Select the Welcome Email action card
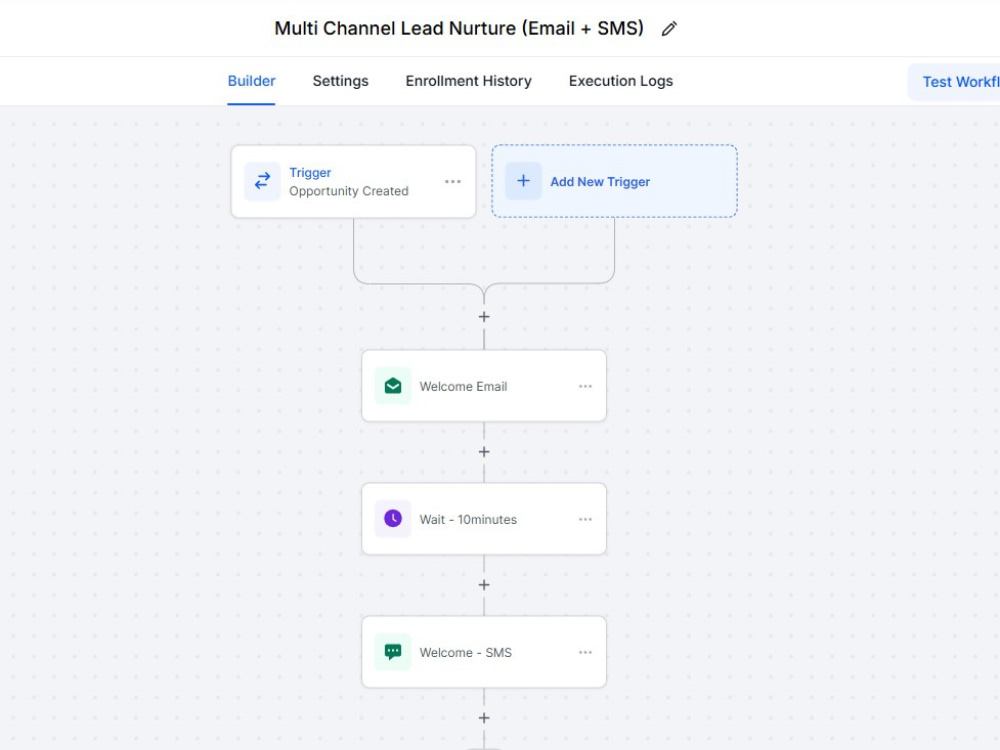 point(484,386)
